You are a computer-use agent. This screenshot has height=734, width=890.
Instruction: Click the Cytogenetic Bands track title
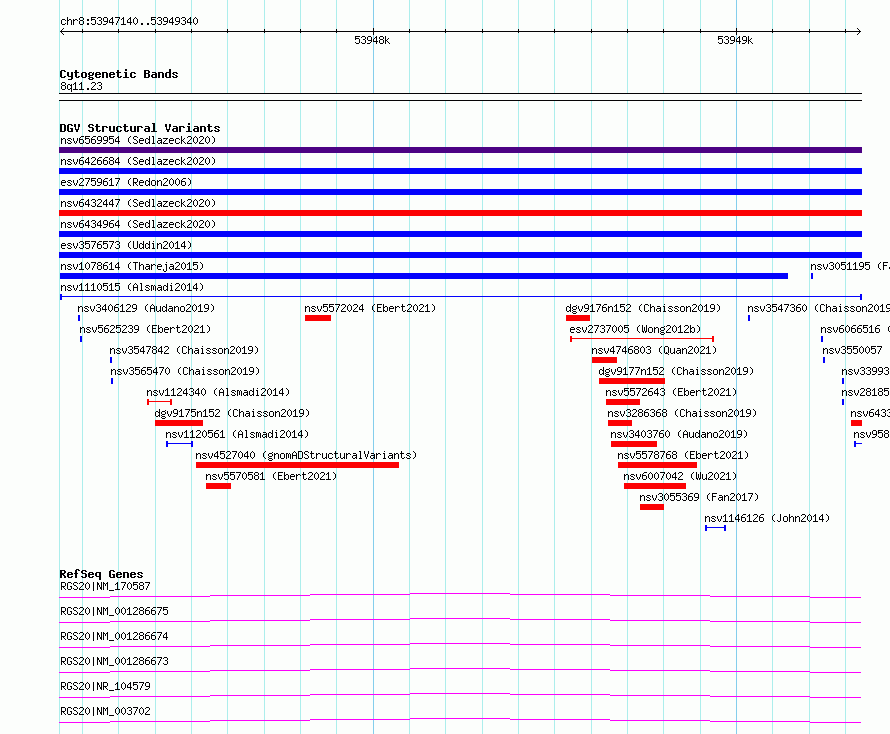tap(119, 74)
